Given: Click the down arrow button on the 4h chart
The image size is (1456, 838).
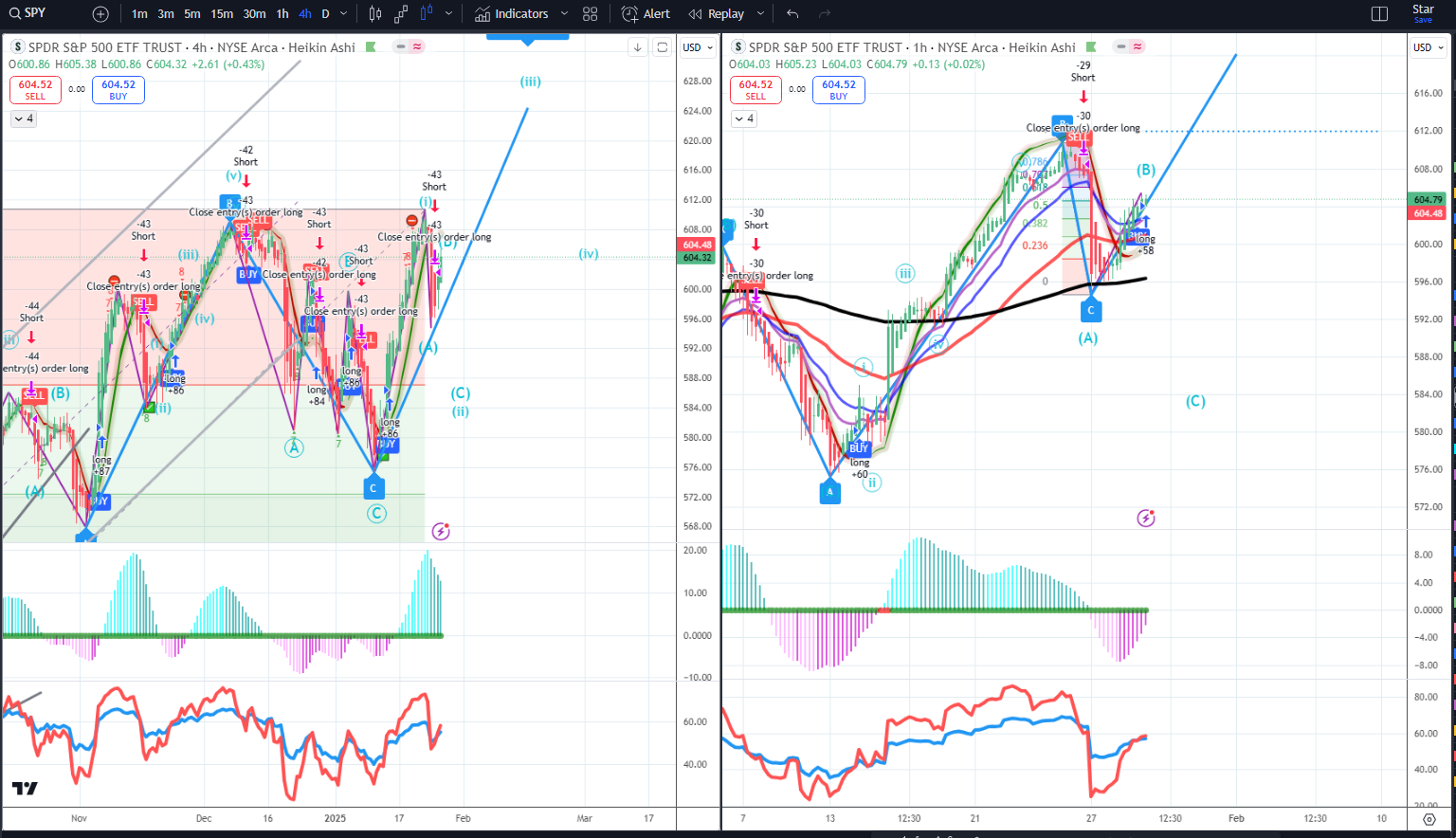Looking at the screenshot, I should tap(638, 47).
